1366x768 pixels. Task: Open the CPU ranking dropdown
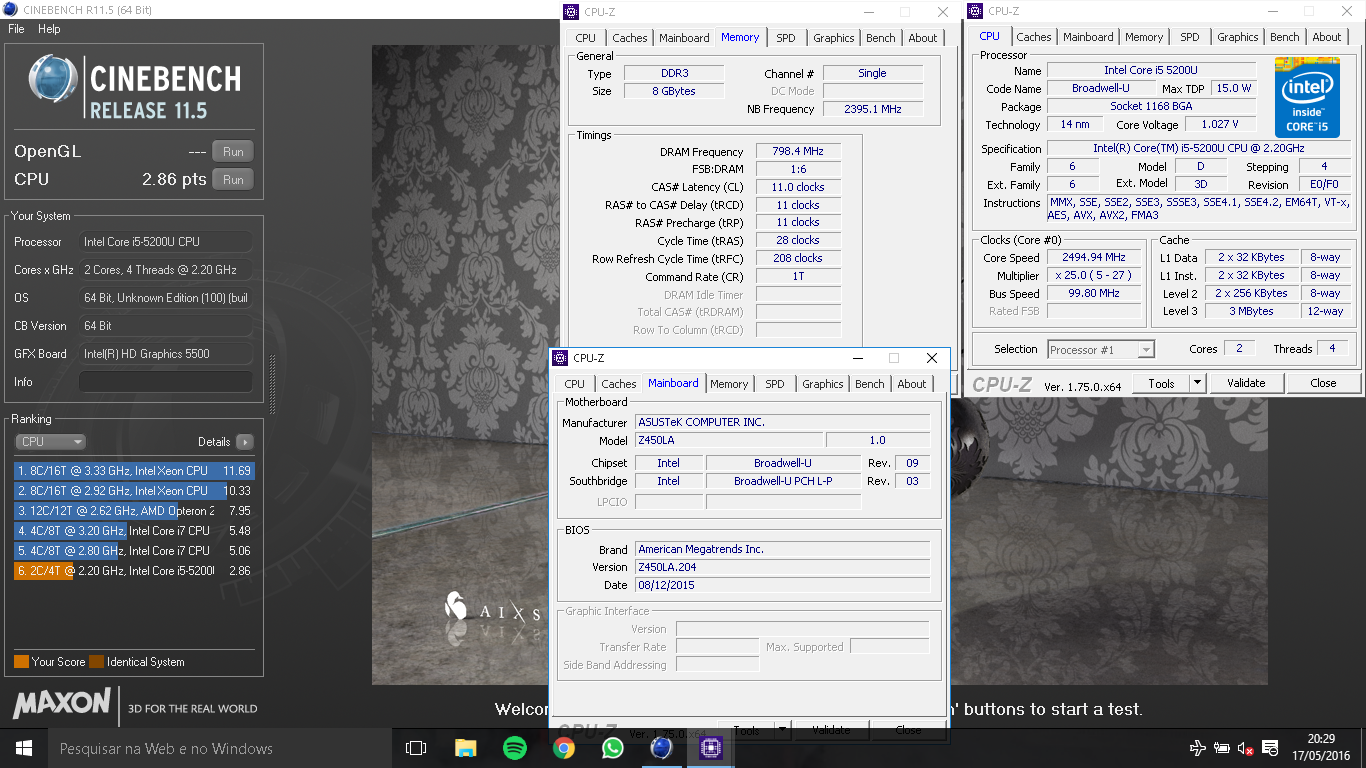tap(50, 442)
